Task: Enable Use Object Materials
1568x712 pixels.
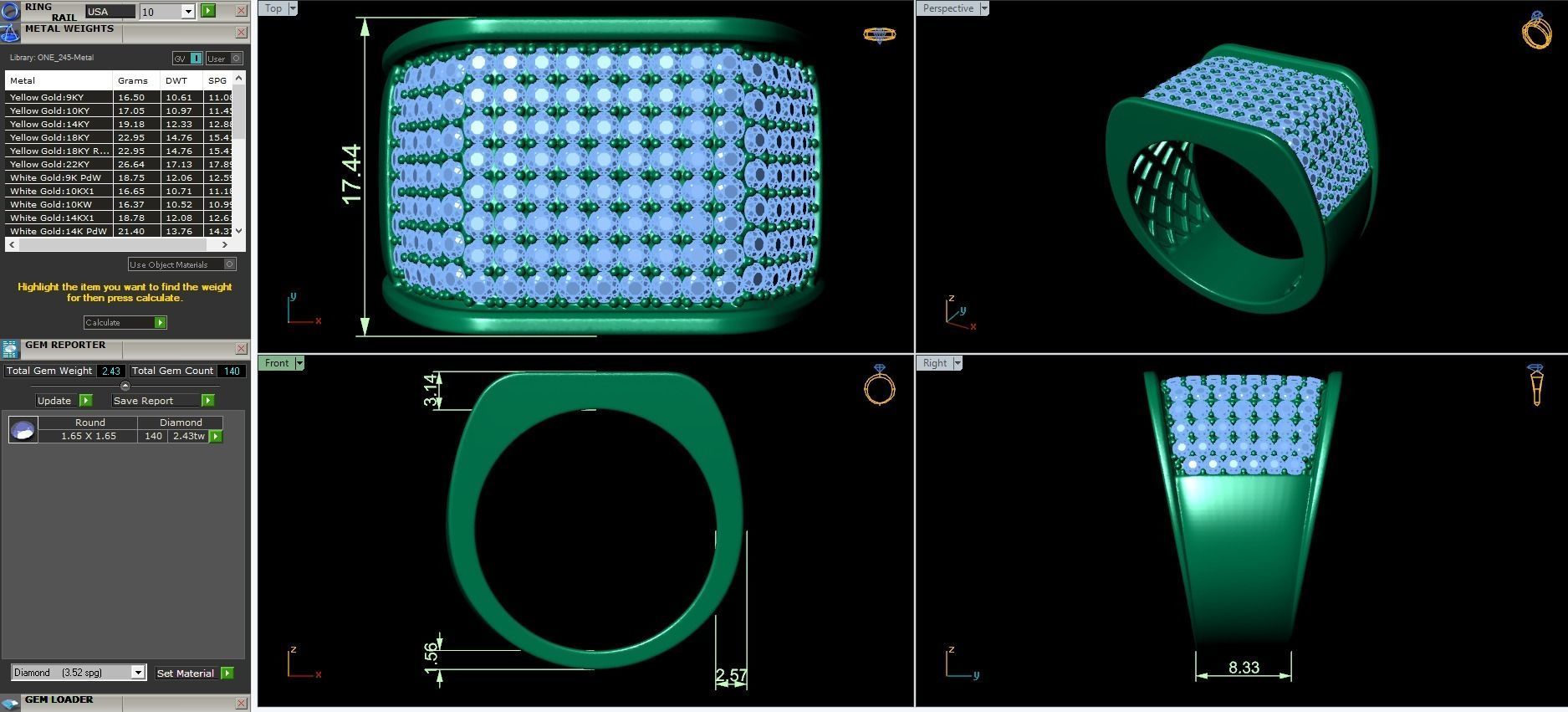Action: coord(182,264)
